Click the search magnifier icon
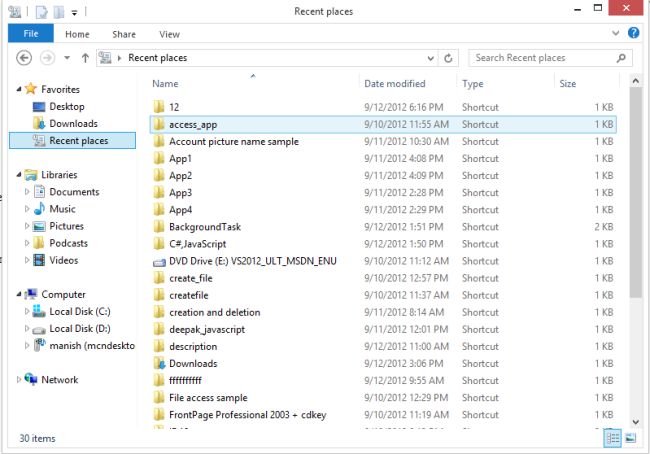The image size is (650, 454). tap(621, 58)
